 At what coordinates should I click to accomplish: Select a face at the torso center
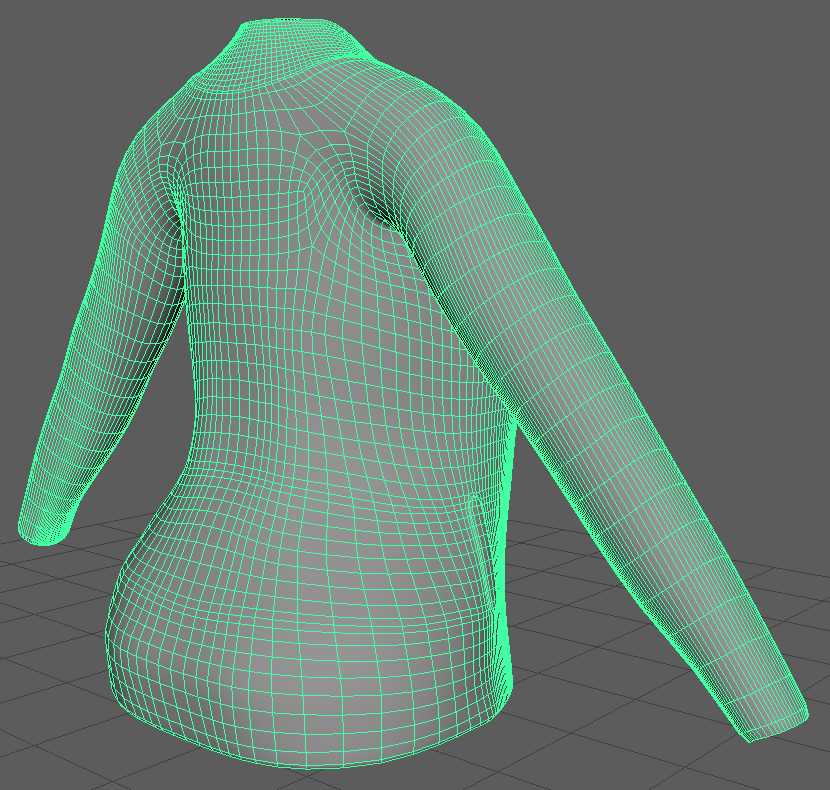[x=330, y=400]
